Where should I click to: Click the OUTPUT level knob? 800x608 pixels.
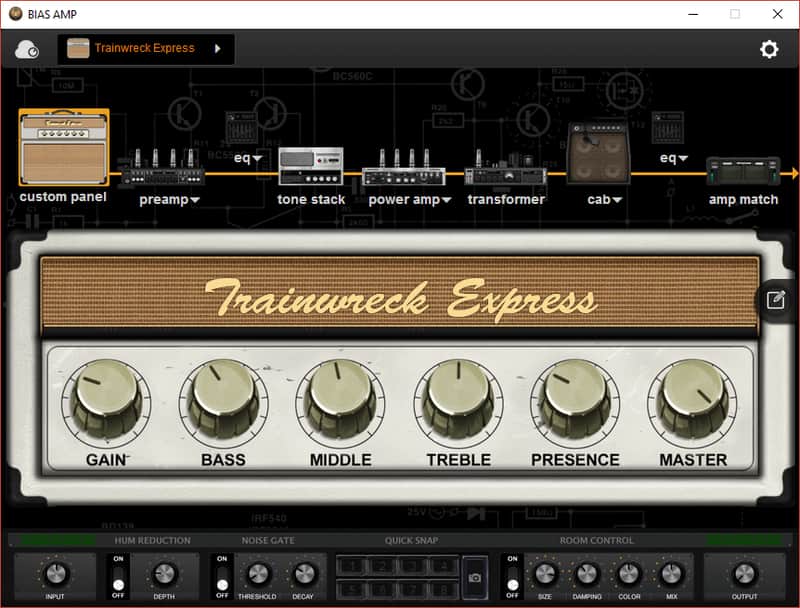pyautogui.click(x=744, y=574)
